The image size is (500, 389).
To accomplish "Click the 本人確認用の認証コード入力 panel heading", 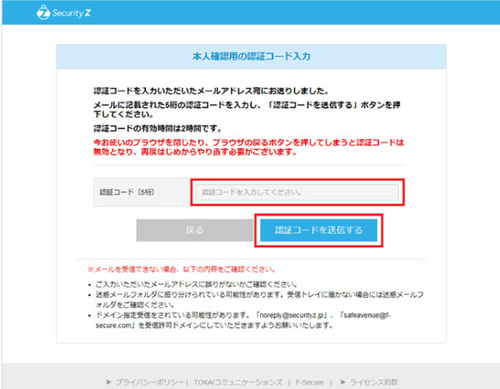I will [x=251, y=56].
